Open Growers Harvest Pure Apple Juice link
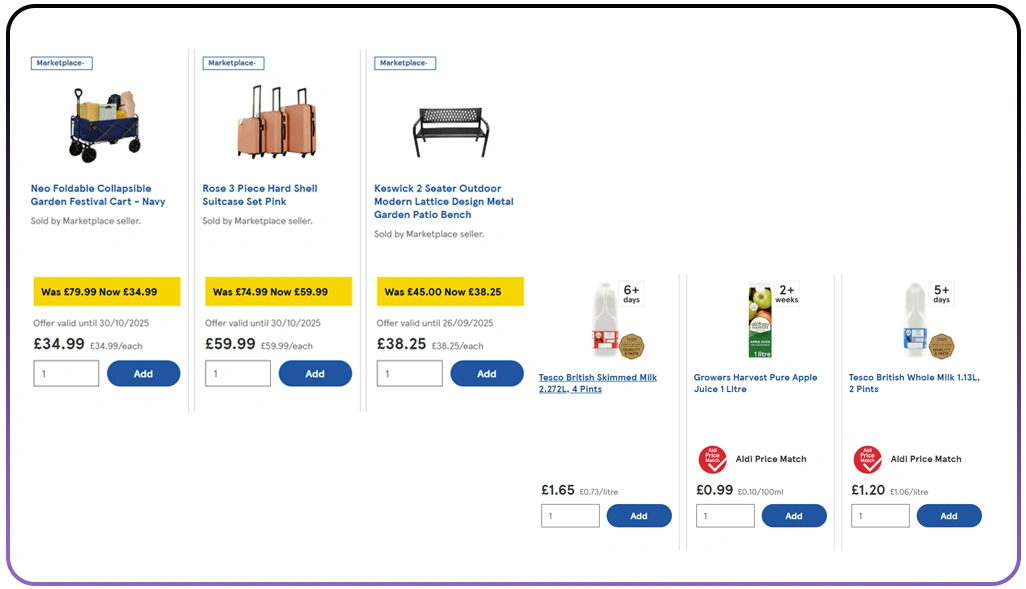Screen dimensions: 1026x589 coord(755,383)
